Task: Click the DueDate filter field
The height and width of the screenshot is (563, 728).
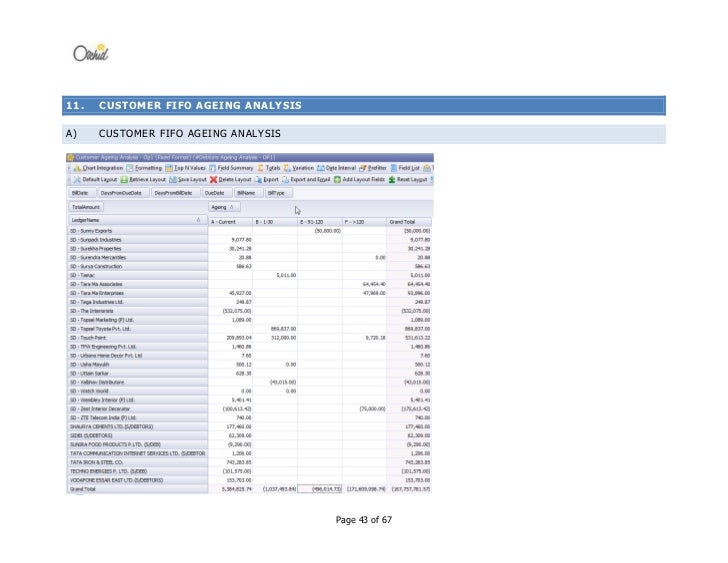Action: pos(217,193)
